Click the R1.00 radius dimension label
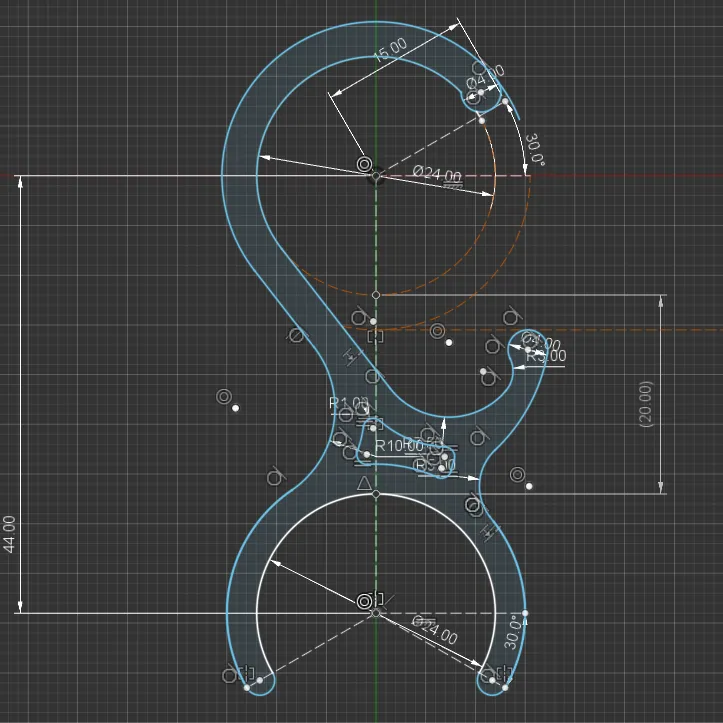The width and height of the screenshot is (723, 723). click(x=349, y=403)
